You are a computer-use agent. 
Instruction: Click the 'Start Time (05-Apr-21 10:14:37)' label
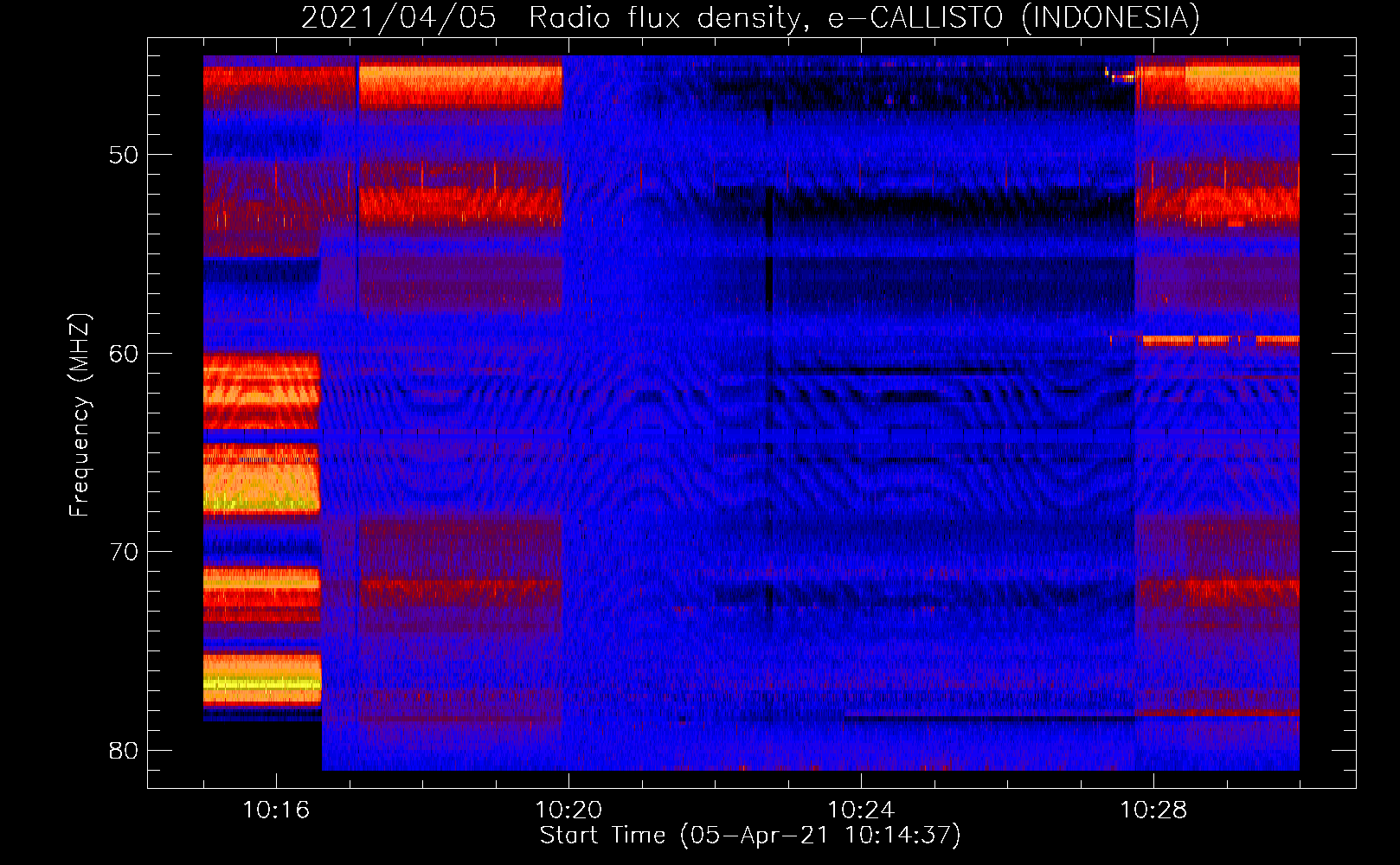click(750, 836)
